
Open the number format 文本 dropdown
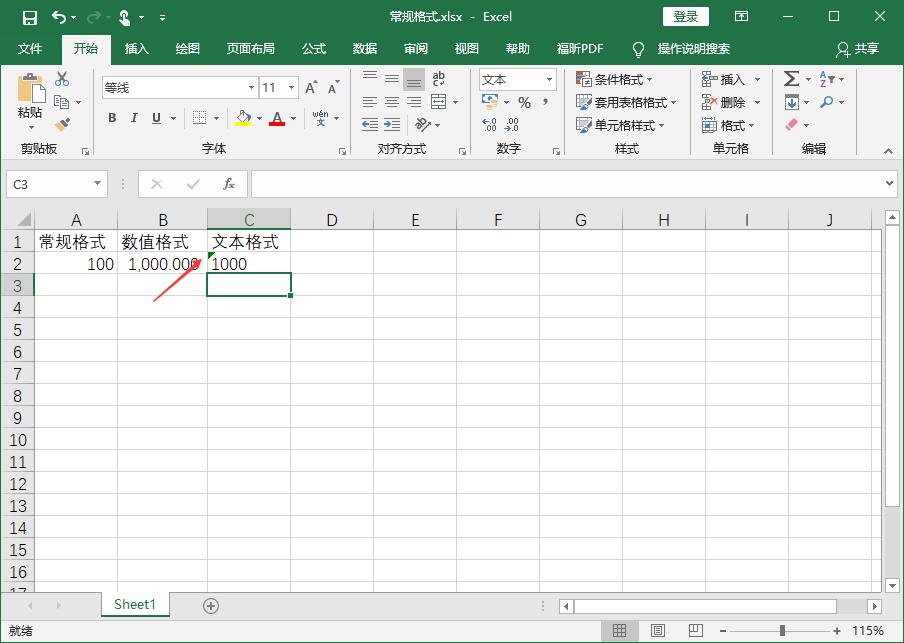point(549,80)
